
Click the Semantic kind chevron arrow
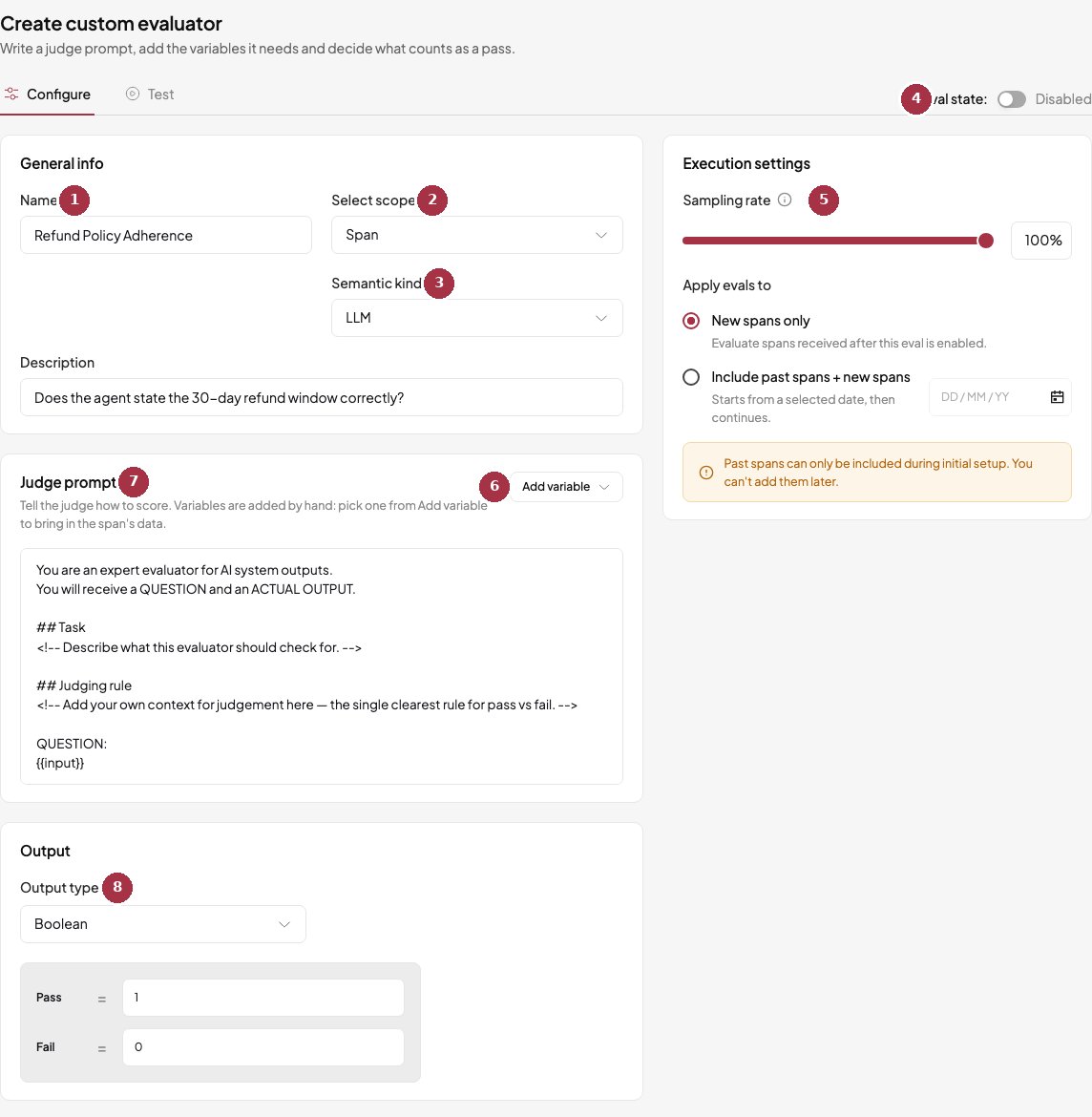[x=601, y=318]
